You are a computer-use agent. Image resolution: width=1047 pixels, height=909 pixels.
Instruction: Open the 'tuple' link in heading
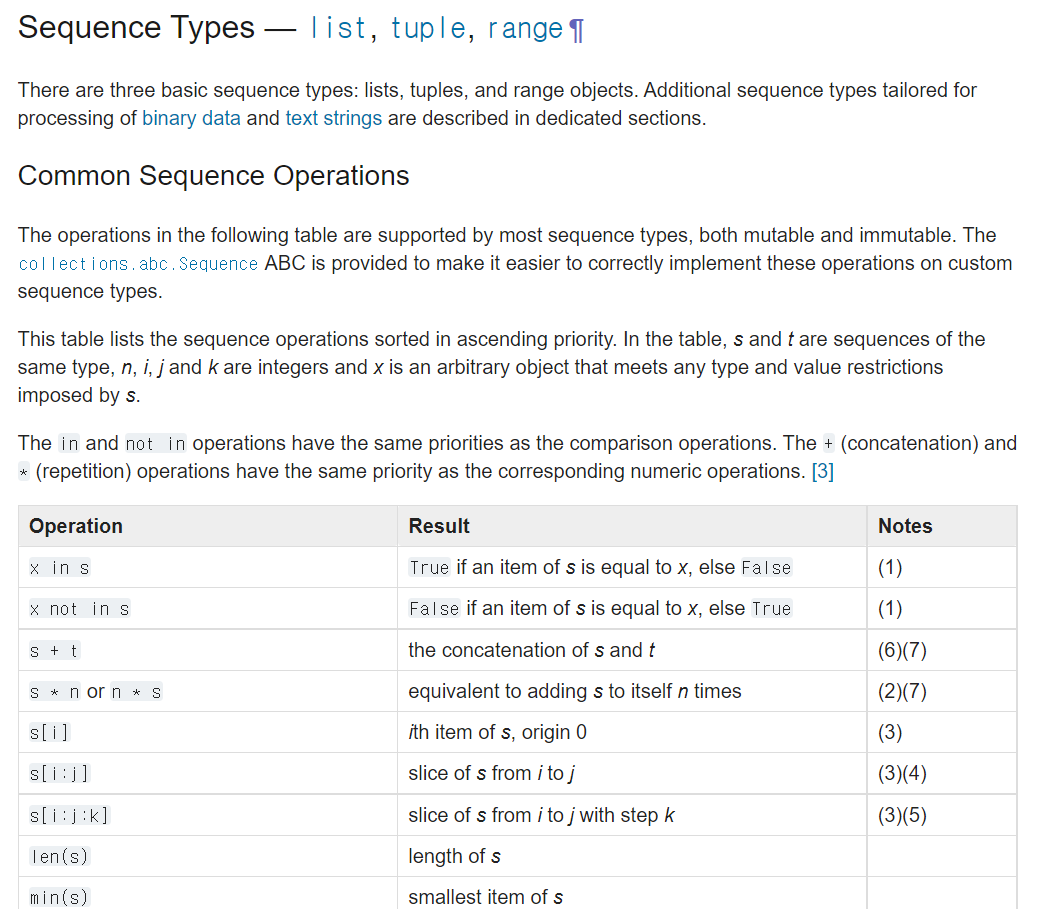click(428, 29)
